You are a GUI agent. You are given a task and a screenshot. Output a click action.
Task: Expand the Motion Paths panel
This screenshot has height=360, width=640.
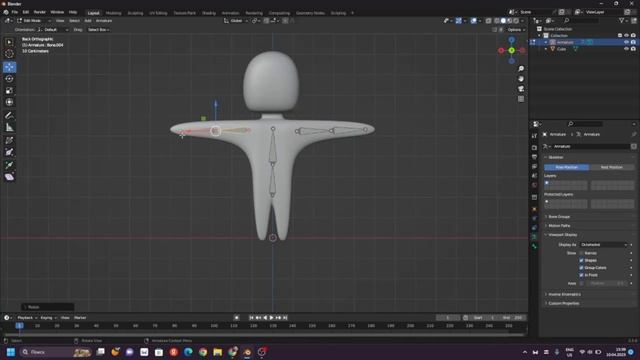tap(559, 226)
